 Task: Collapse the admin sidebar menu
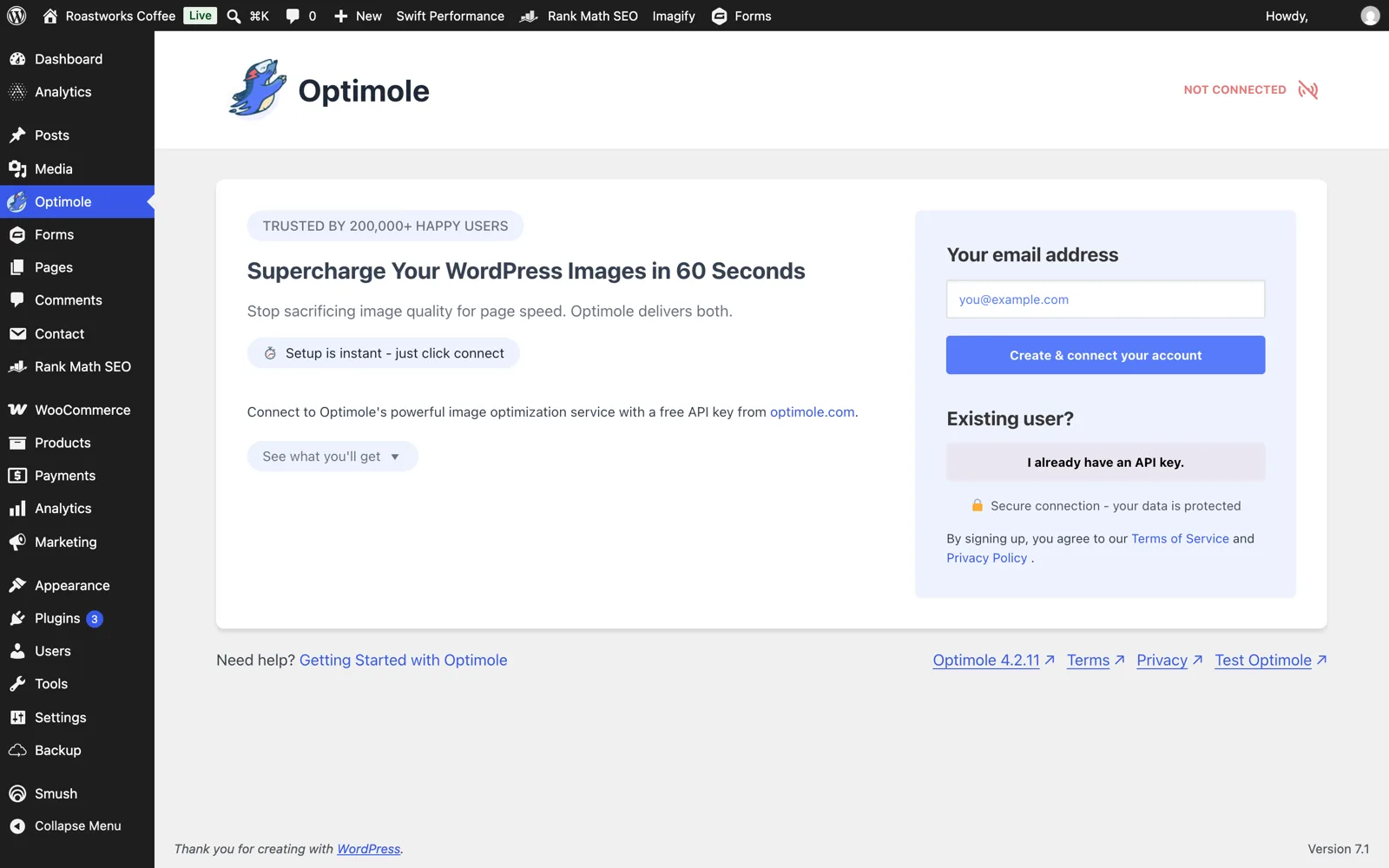coord(77,826)
